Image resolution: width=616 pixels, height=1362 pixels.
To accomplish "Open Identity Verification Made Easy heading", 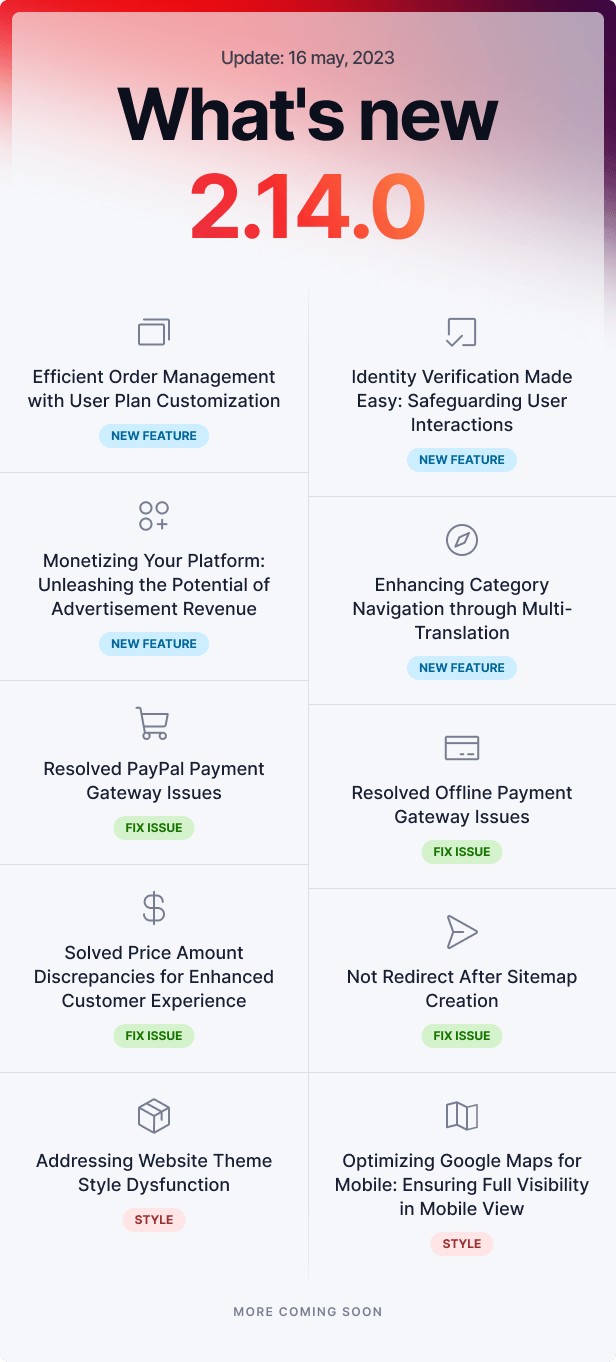I will 461,401.
